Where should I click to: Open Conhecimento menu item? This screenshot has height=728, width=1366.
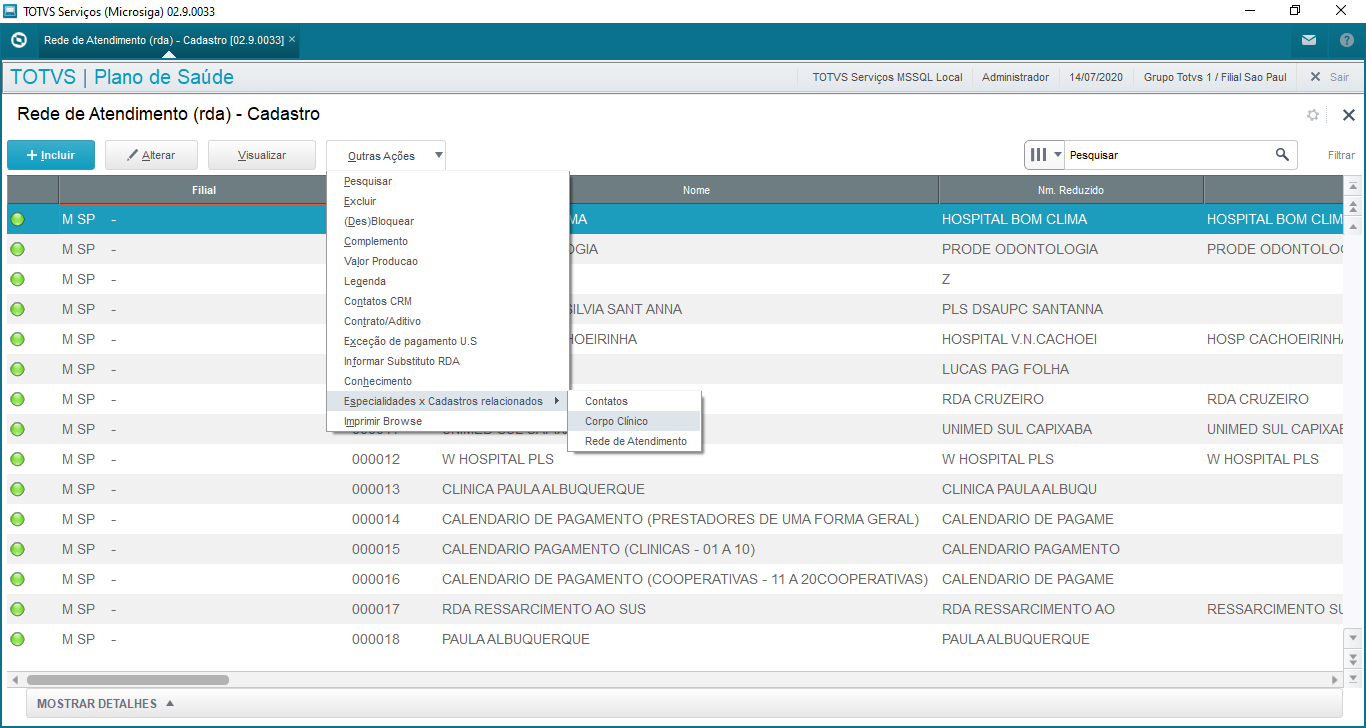448,381
